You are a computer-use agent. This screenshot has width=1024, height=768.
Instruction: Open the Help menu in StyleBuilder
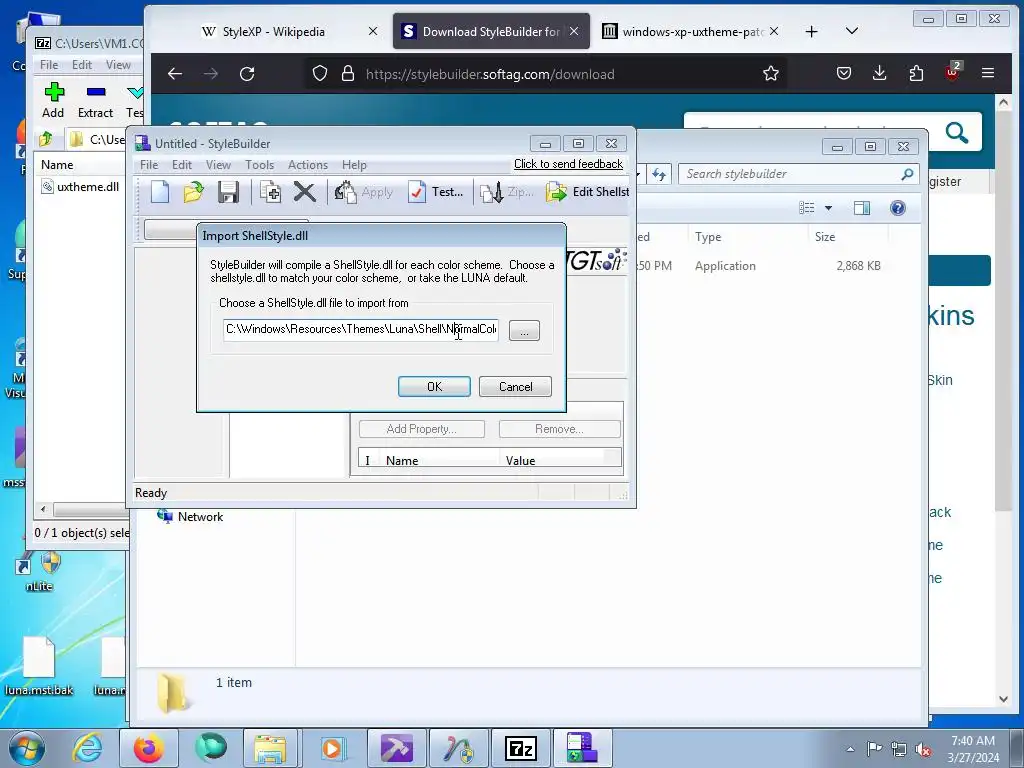354,165
